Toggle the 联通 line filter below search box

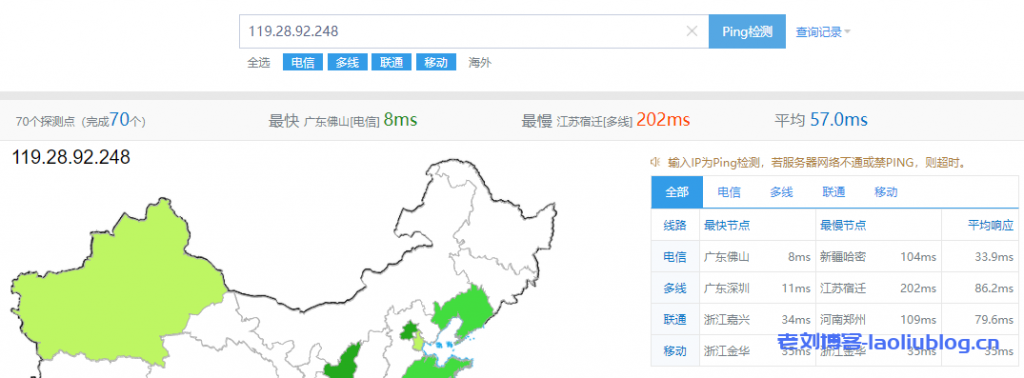pos(391,63)
